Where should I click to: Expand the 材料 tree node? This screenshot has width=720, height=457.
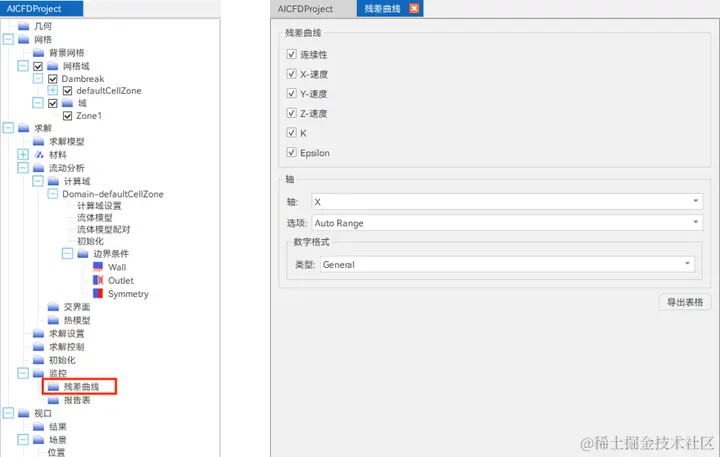pyautogui.click(x=23, y=154)
